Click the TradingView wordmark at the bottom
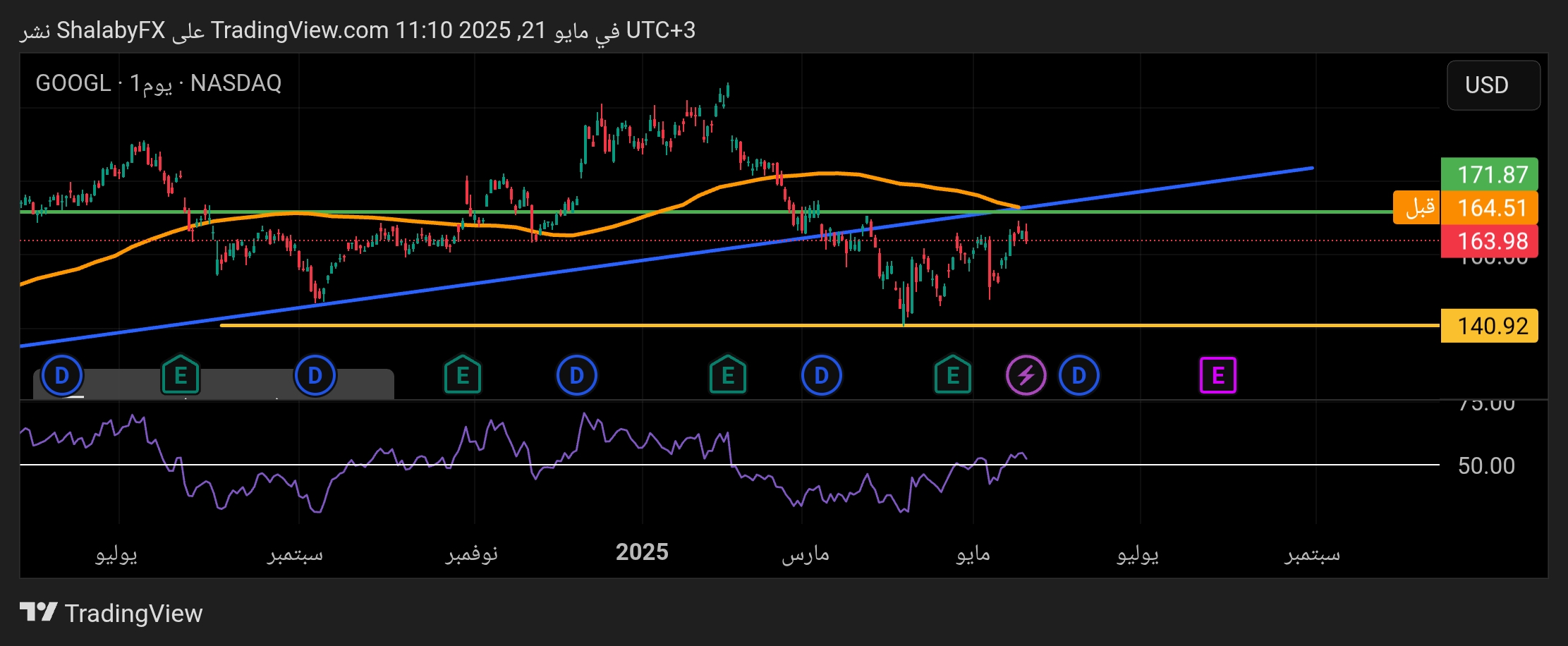 click(x=133, y=614)
